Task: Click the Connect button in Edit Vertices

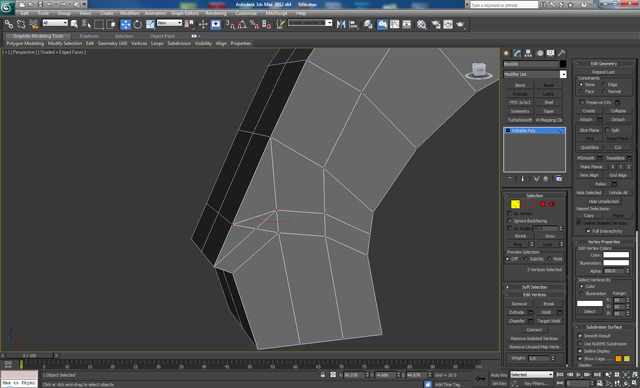Action: (534, 330)
